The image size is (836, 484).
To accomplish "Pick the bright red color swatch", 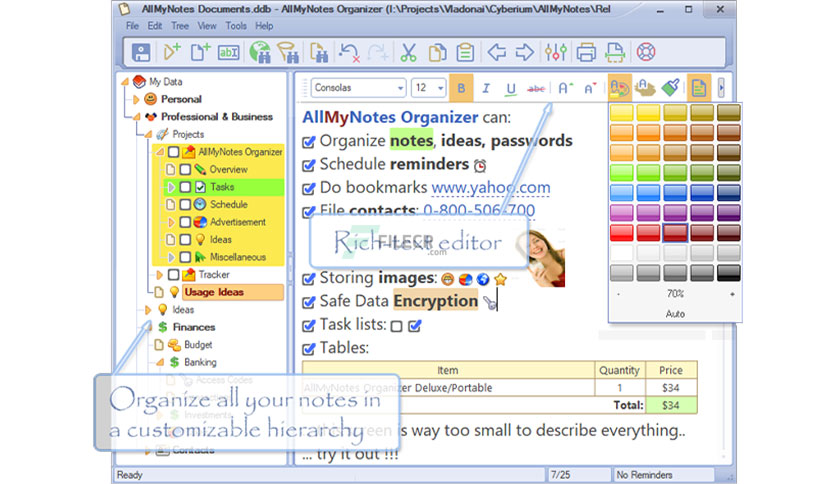I will (622, 233).
